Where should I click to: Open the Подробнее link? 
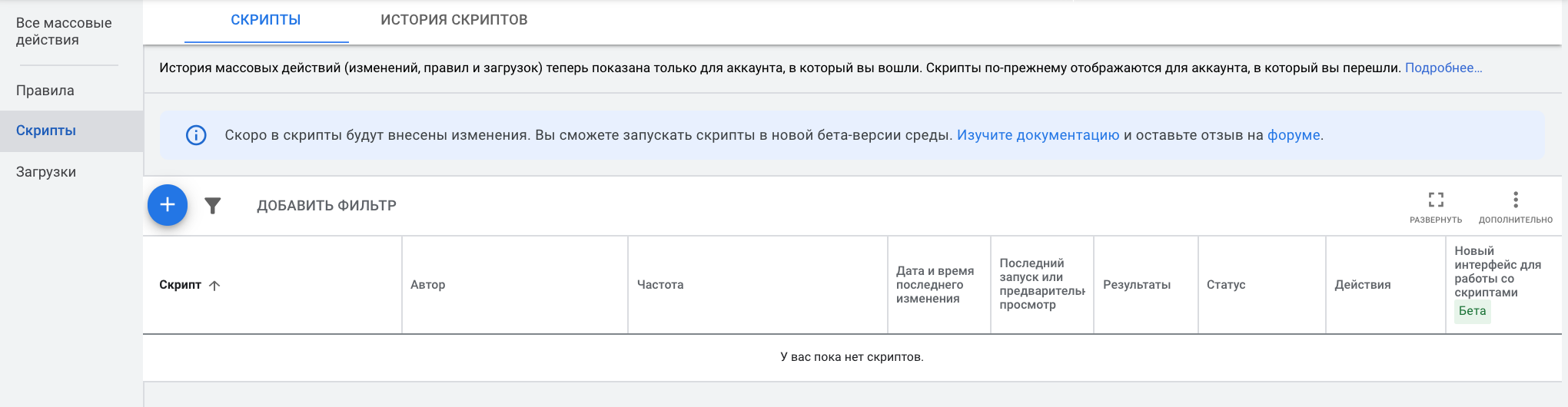pyautogui.click(x=1443, y=68)
